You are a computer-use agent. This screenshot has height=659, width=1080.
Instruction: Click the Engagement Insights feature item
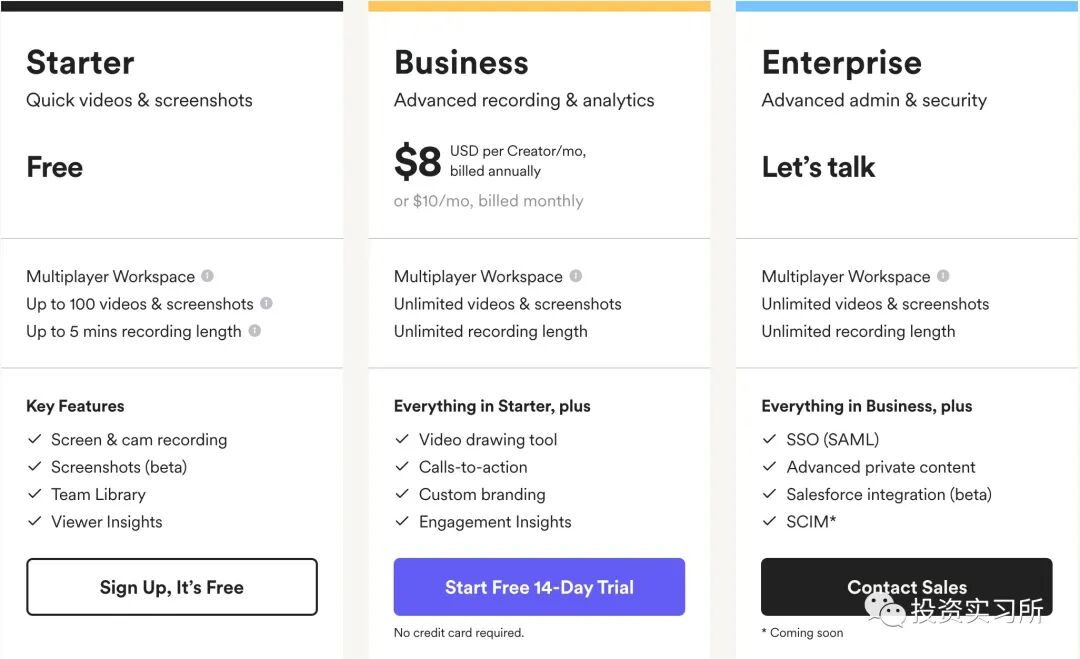(x=495, y=522)
